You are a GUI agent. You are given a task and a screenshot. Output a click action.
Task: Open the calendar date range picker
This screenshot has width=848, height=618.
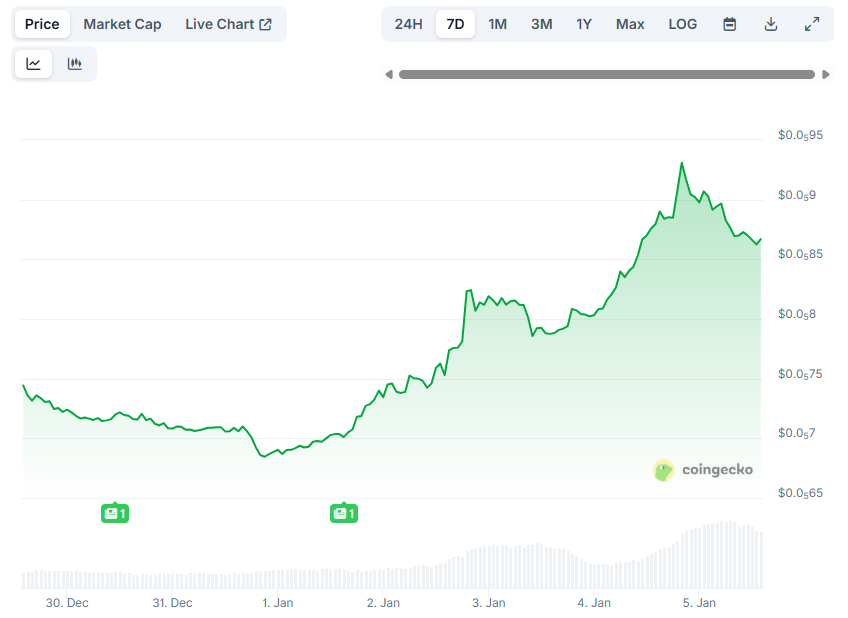[x=729, y=23]
